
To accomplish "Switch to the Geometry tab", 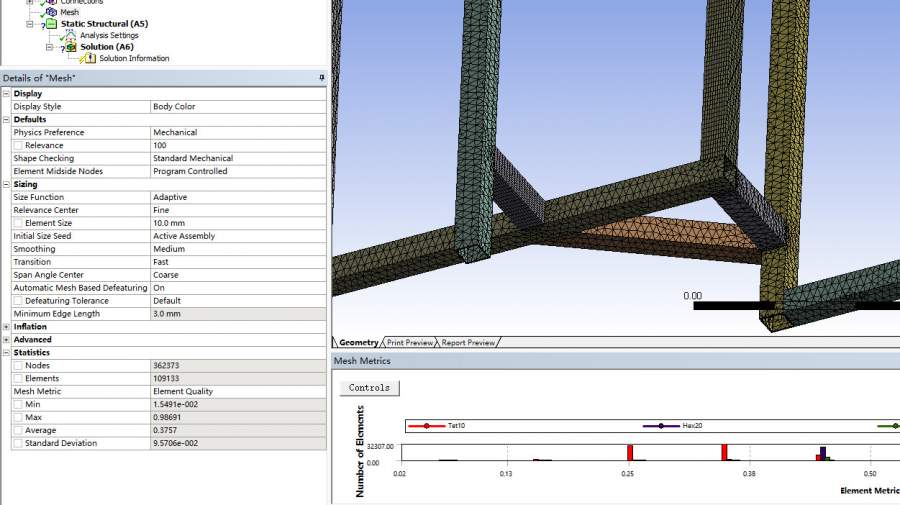I will (x=358, y=343).
